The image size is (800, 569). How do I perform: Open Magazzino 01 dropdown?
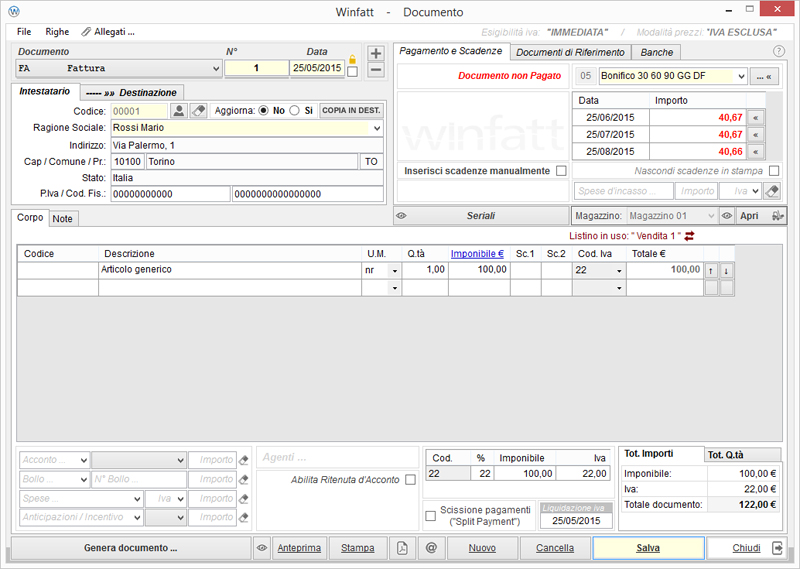coord(711,216)
